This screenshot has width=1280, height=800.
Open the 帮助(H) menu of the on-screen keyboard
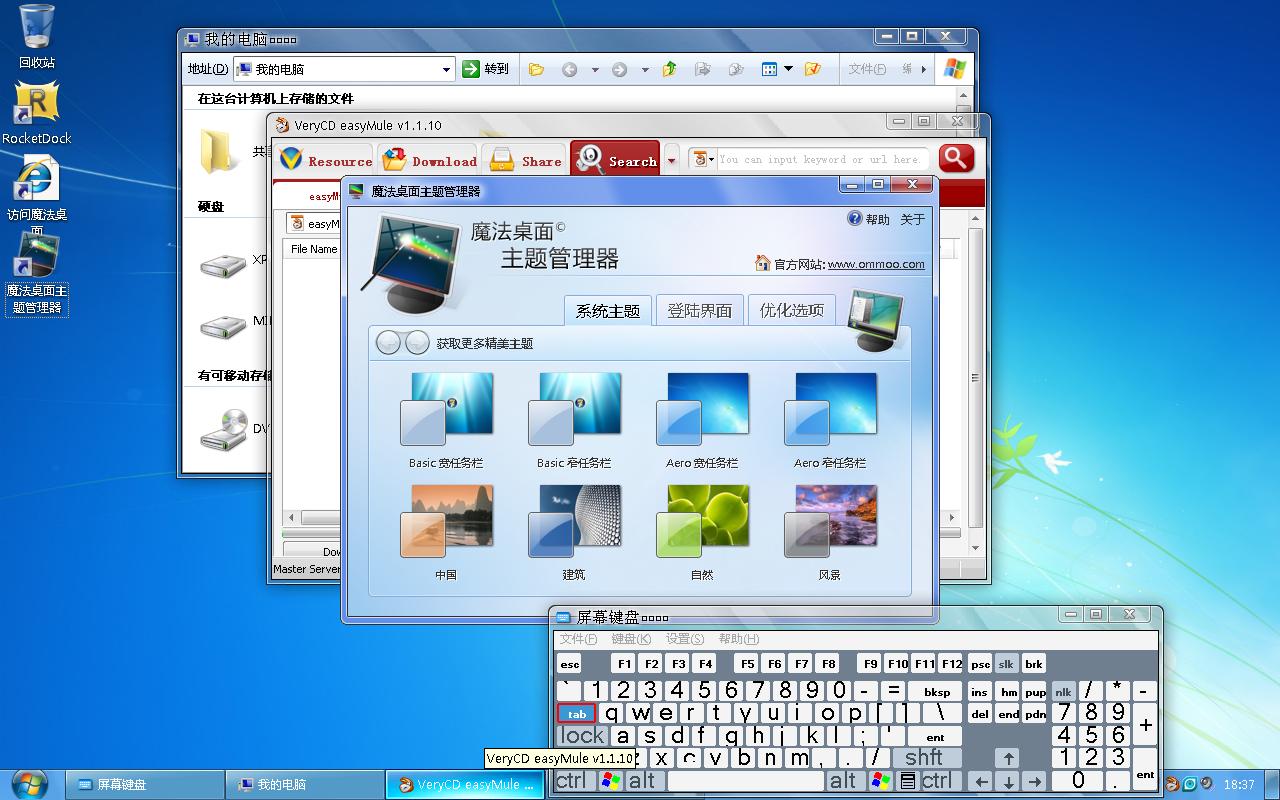[739, 639]
